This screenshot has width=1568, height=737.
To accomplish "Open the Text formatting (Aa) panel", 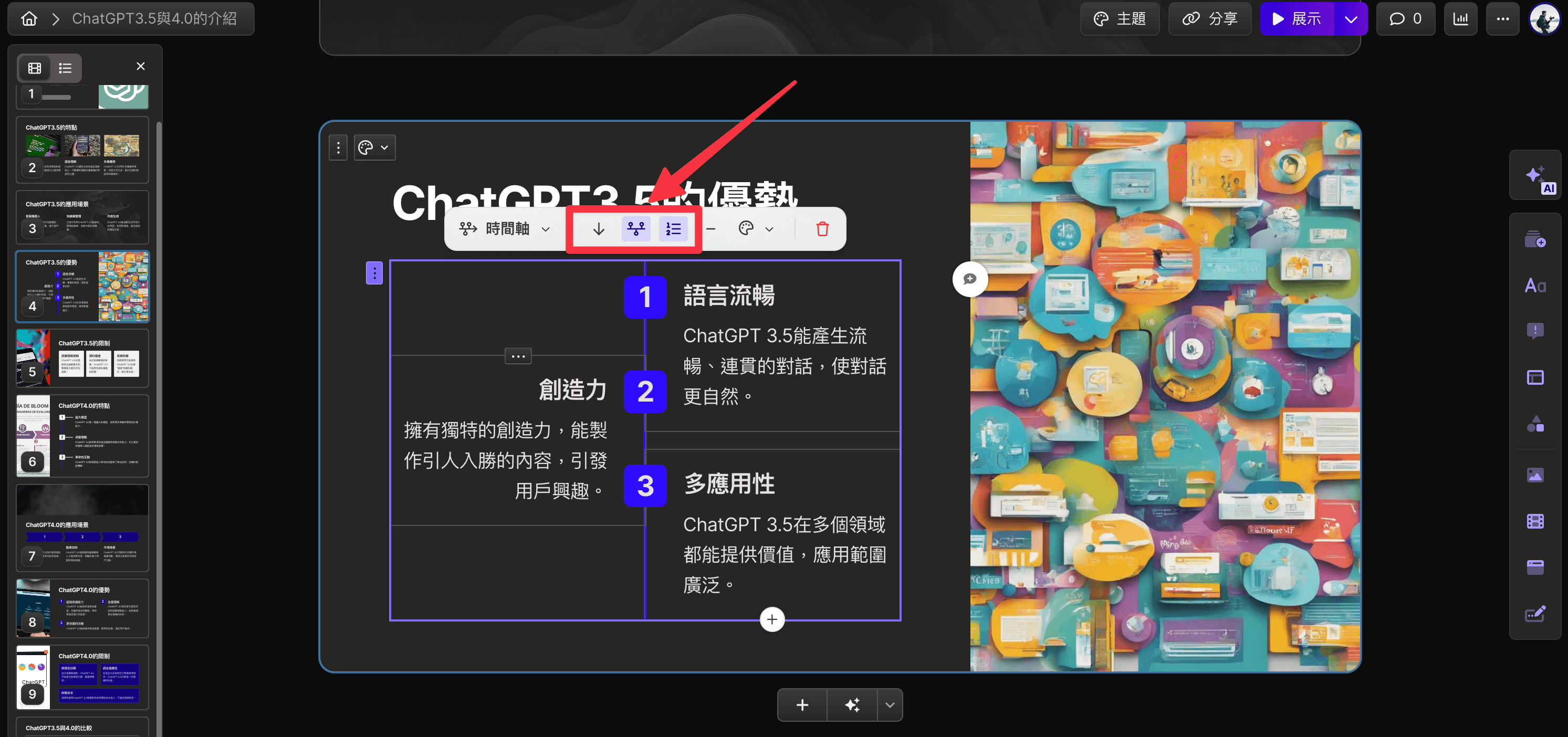I will click(1534, 286).
